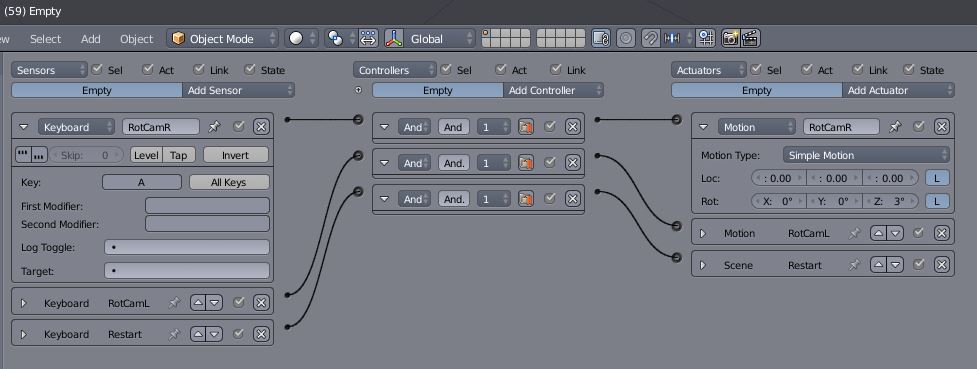Delete the RotCamR Motion actuator

pyautogui.click(x=941, y=127)
